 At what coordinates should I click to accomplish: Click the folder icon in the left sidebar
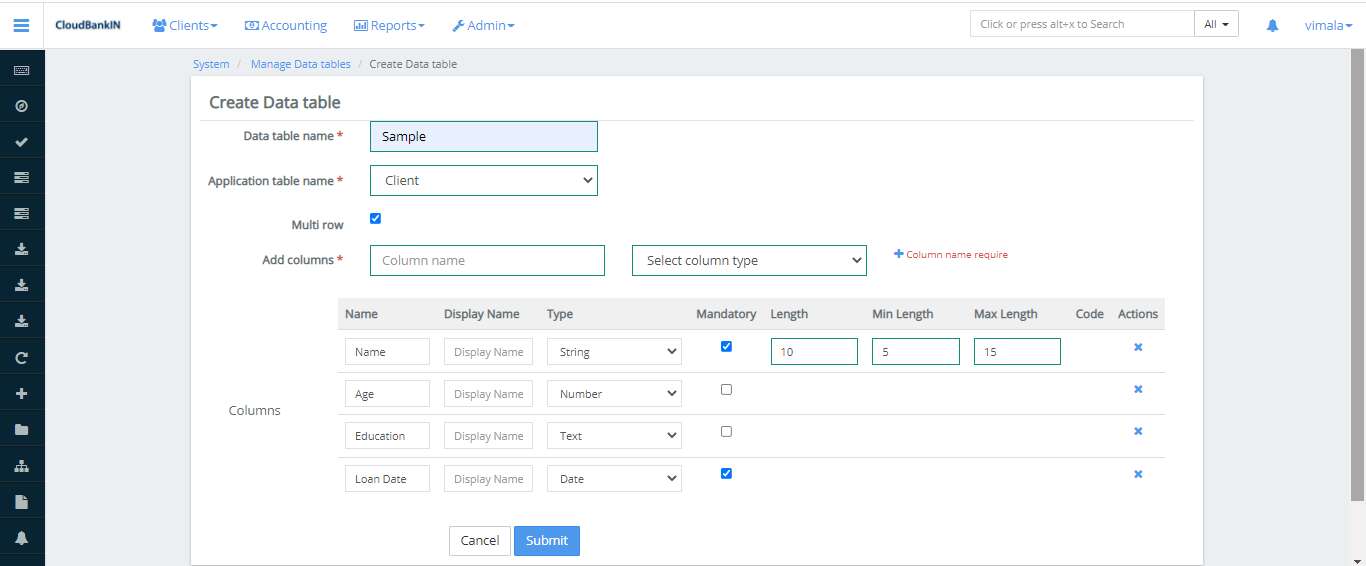coord(21,430)
